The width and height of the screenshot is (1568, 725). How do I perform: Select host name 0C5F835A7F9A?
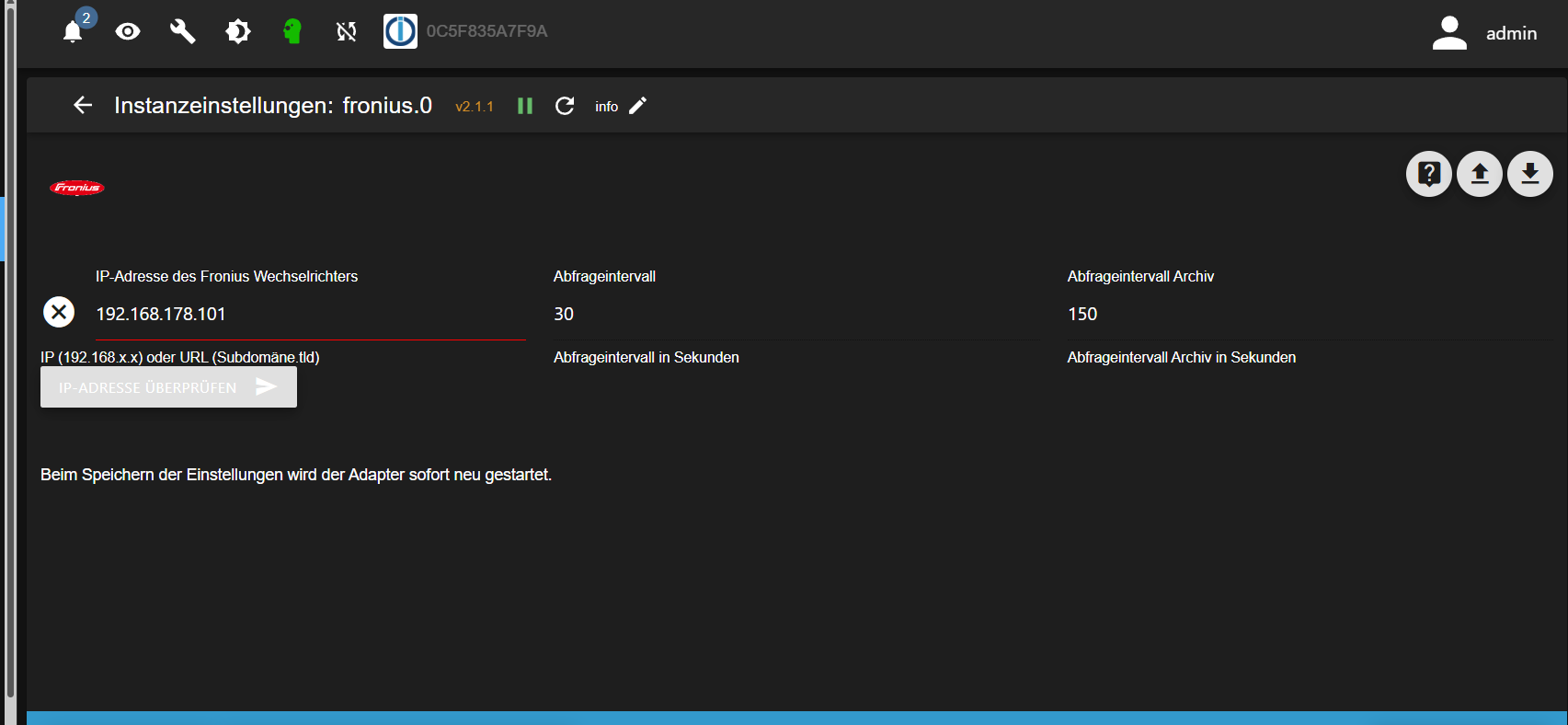(x=486, y=31)
